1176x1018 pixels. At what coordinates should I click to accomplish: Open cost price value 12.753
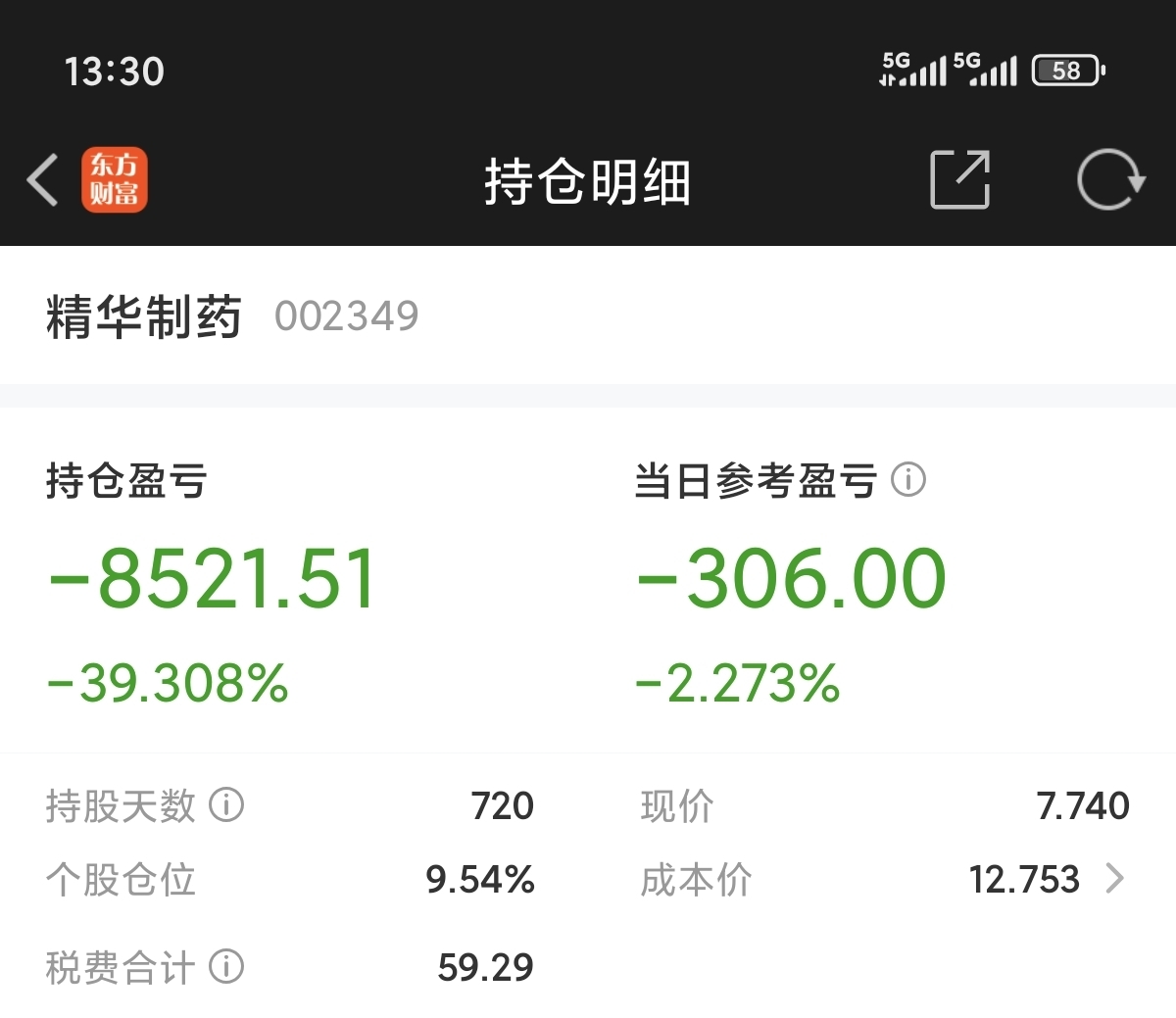pos(1024,879)
